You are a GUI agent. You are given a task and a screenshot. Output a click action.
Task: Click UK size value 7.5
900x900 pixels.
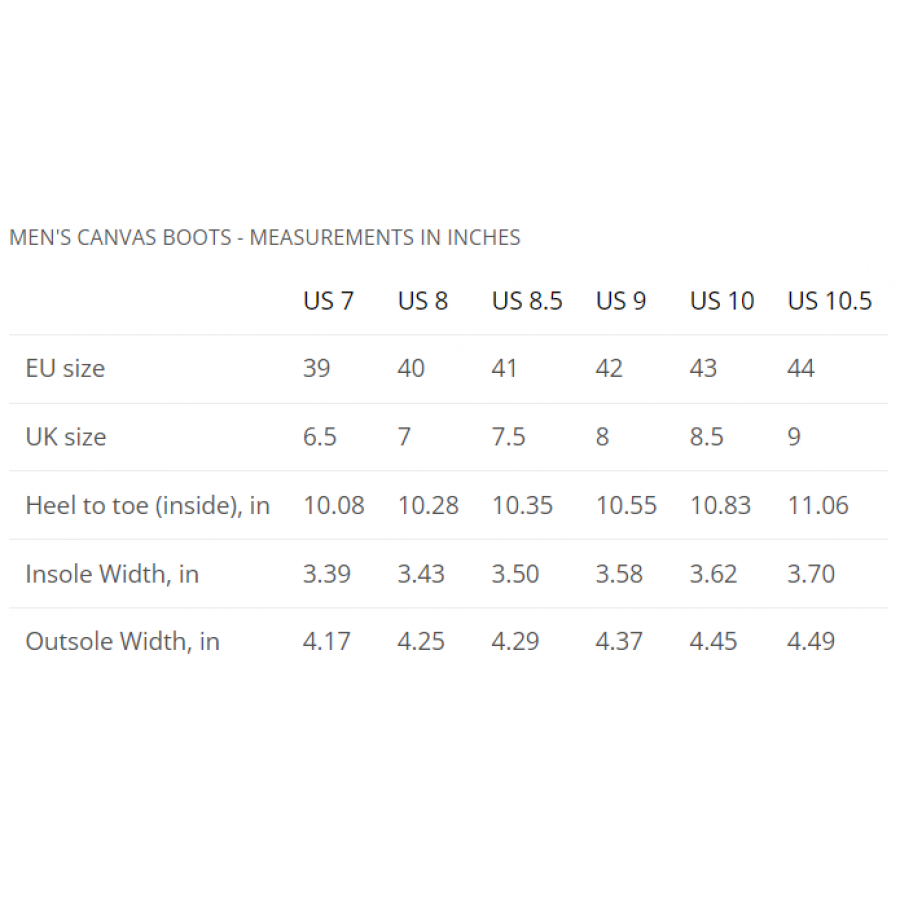[x=508, y=437]
